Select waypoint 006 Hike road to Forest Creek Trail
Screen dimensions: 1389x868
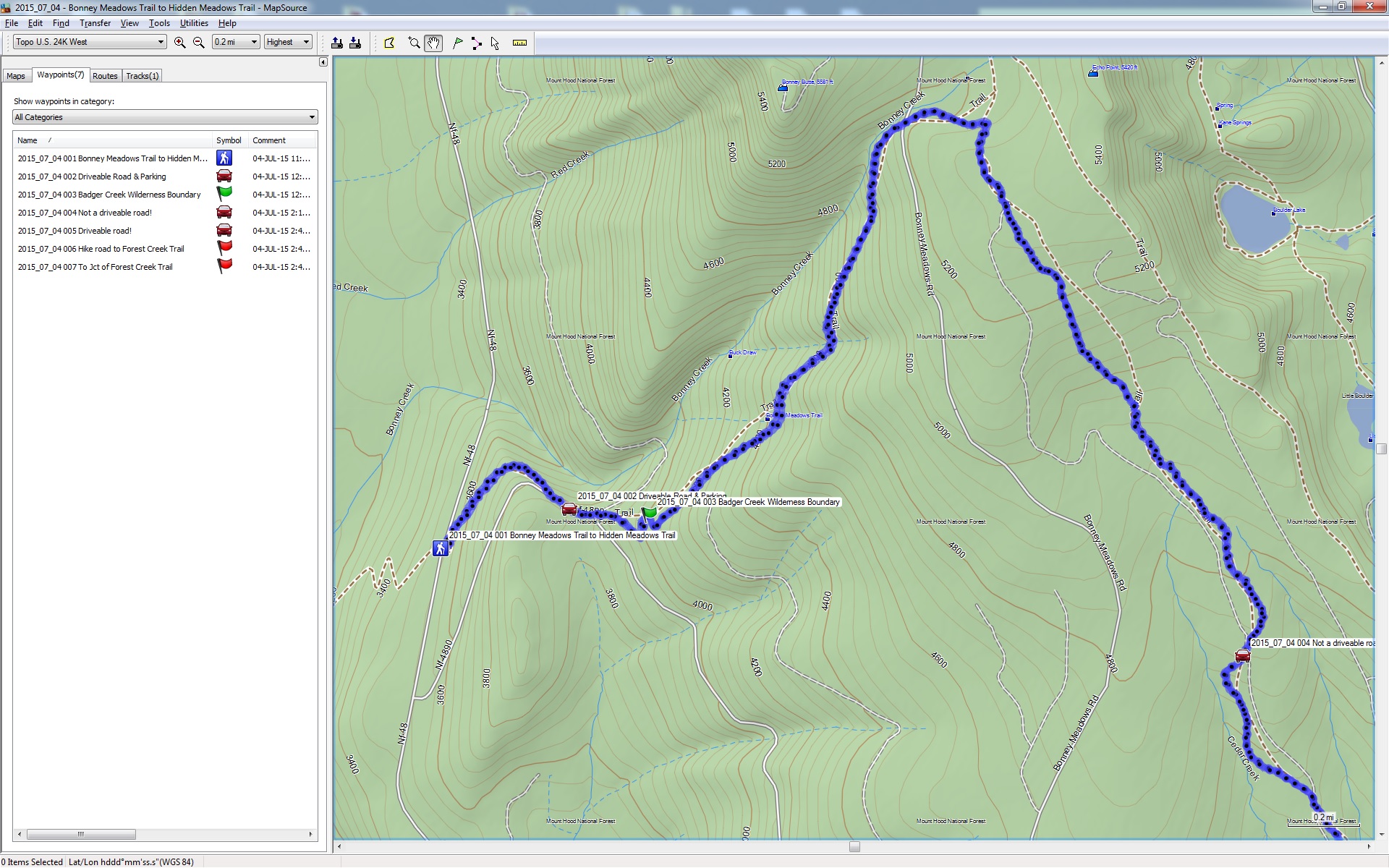click(165, 249)
